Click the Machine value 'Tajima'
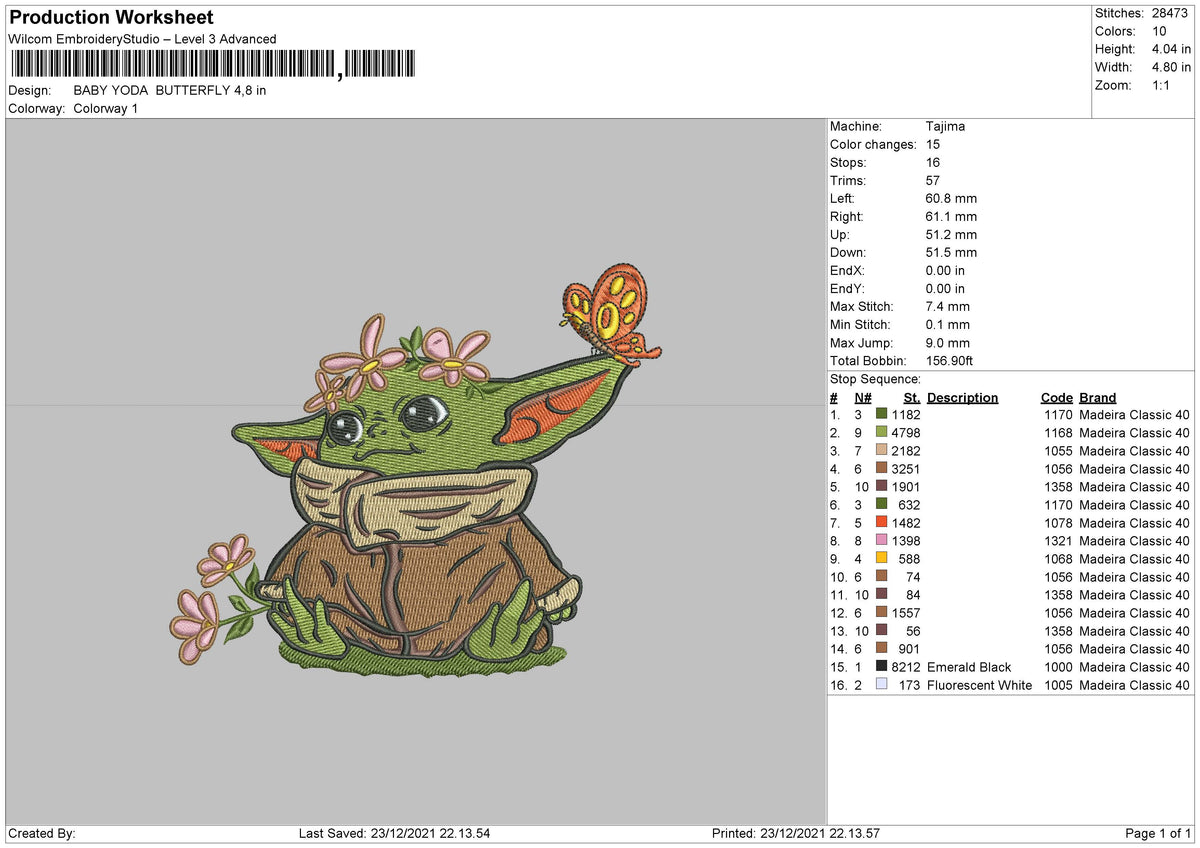The image size is (1200, 848). [946, 127]
